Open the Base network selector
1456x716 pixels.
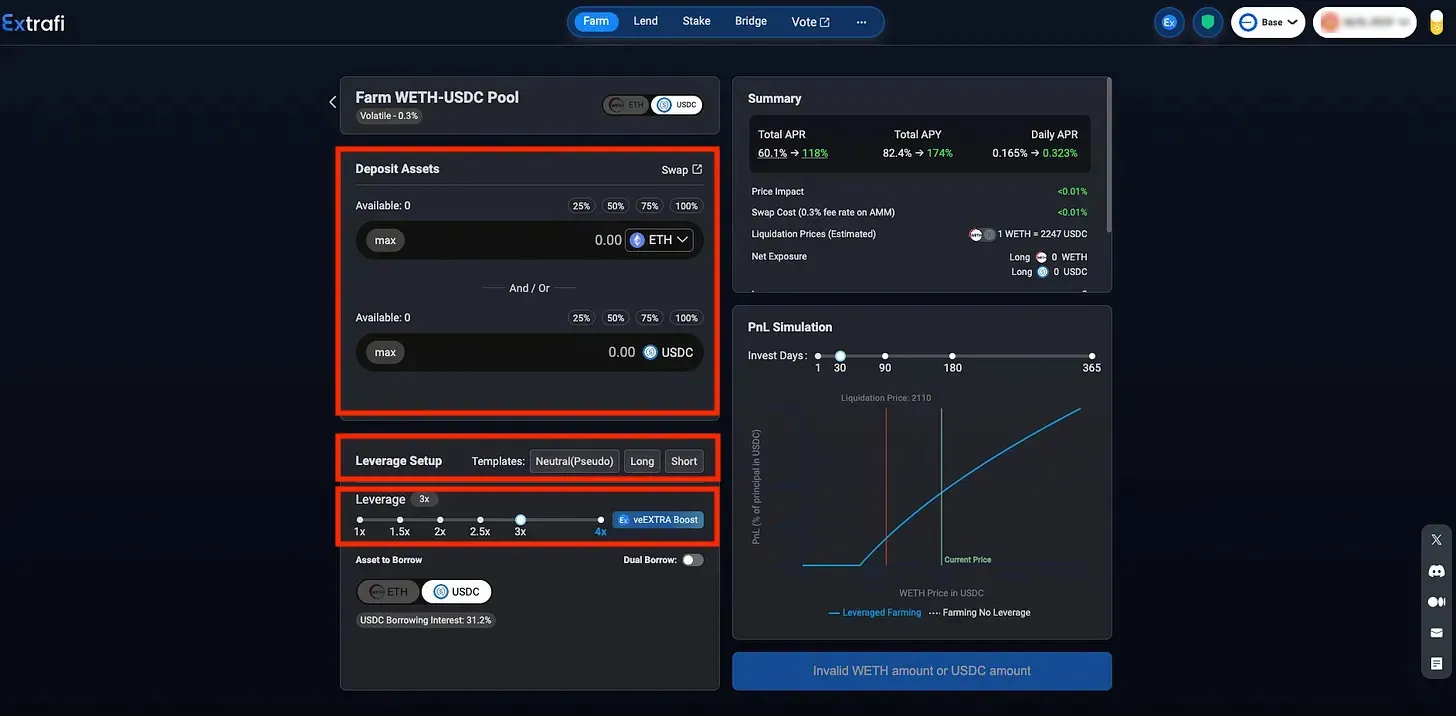point(1268,22)
